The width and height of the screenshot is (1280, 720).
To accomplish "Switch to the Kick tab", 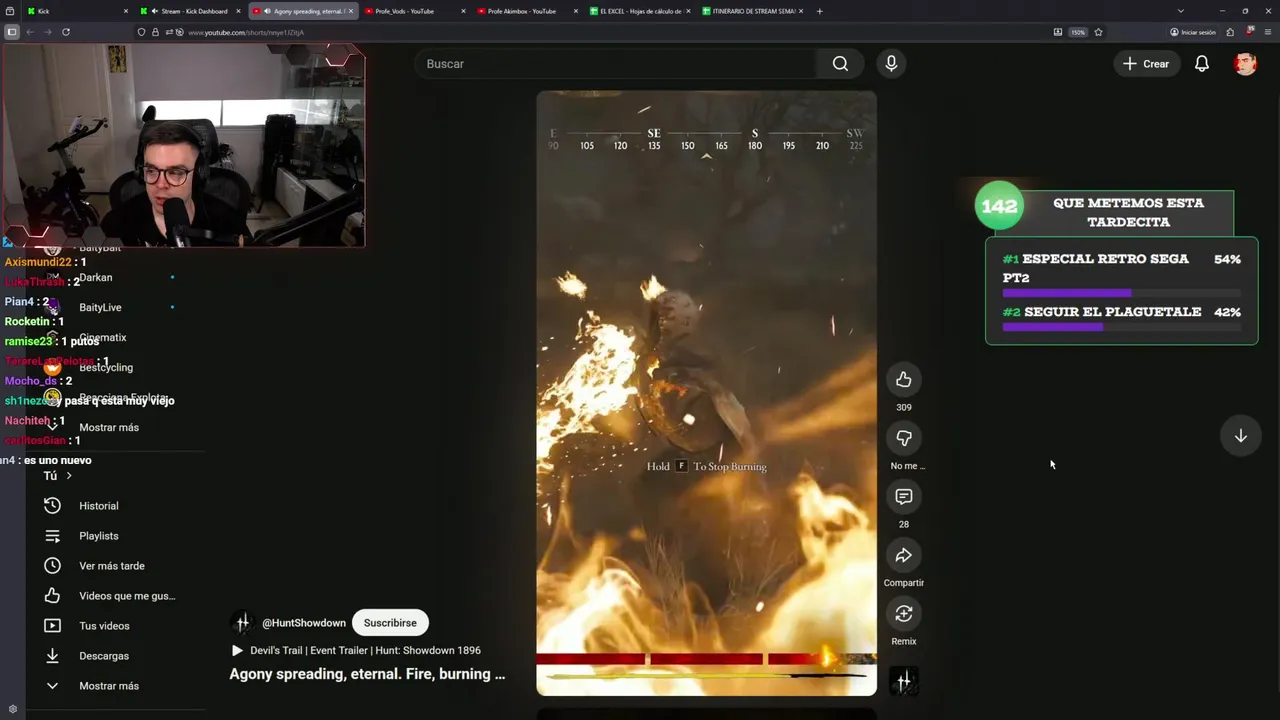I will 76,11.
